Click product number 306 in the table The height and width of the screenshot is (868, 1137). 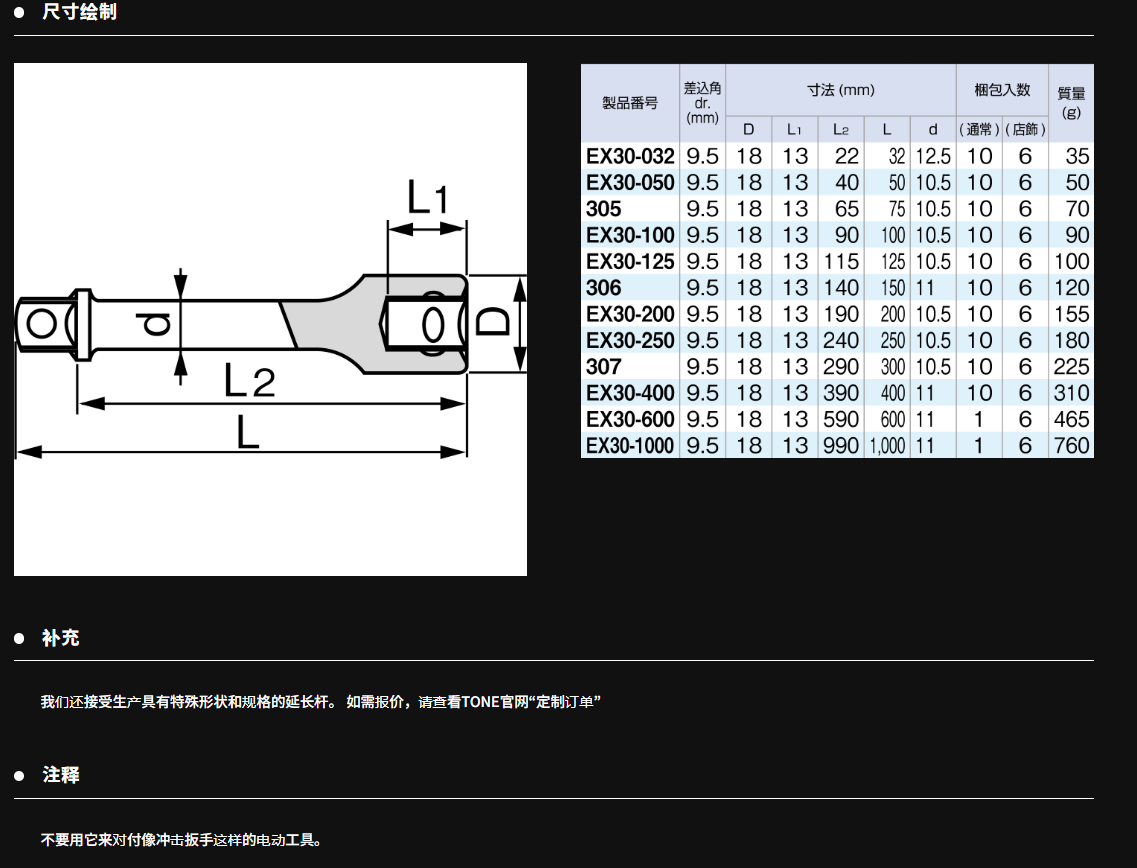(604, 288)
